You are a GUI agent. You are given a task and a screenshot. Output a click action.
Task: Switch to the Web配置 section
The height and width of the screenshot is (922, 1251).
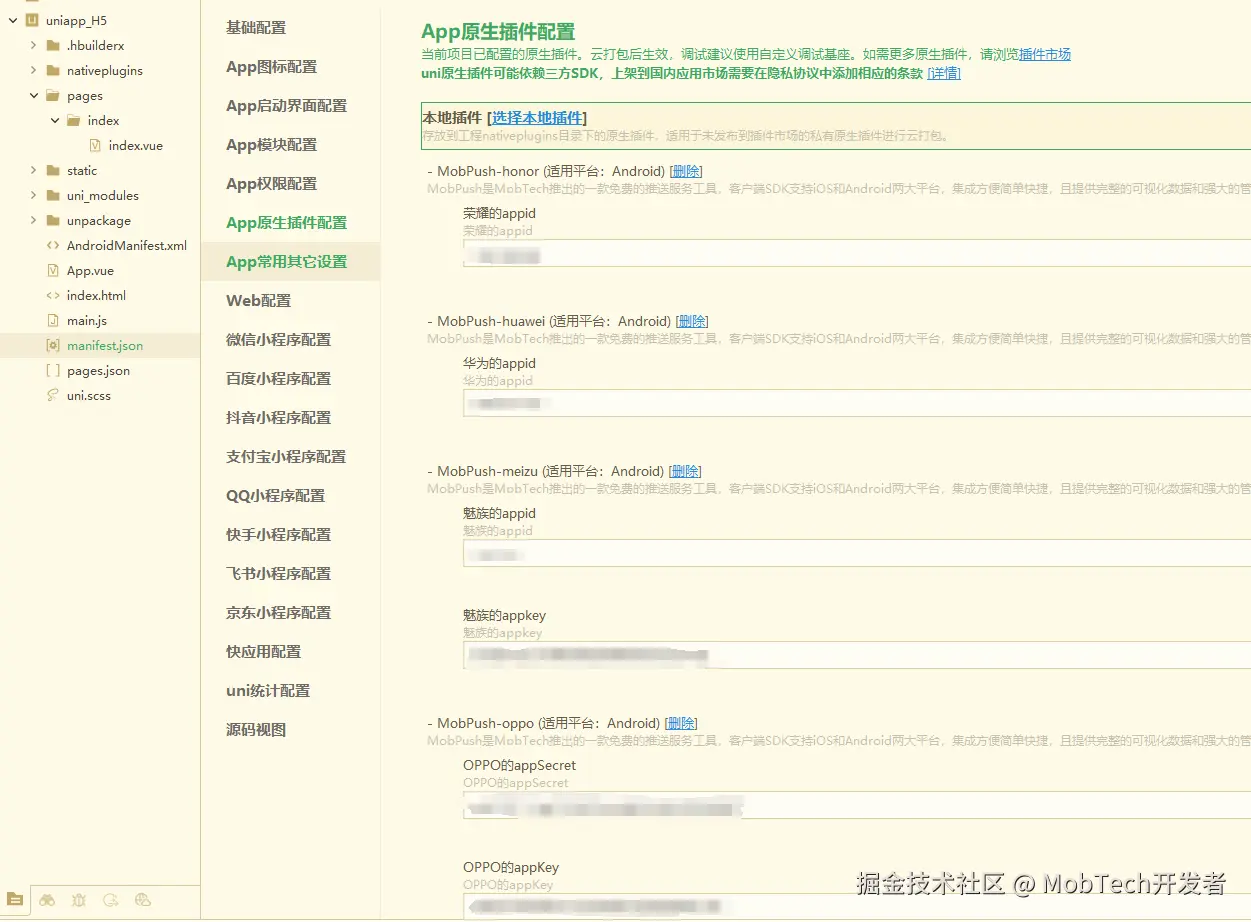pyautogui.click(x=259, y=300)
